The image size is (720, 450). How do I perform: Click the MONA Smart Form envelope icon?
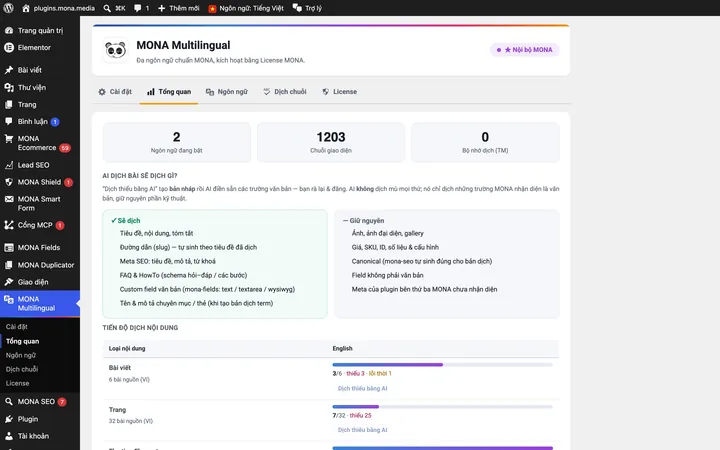click(9, 199)
